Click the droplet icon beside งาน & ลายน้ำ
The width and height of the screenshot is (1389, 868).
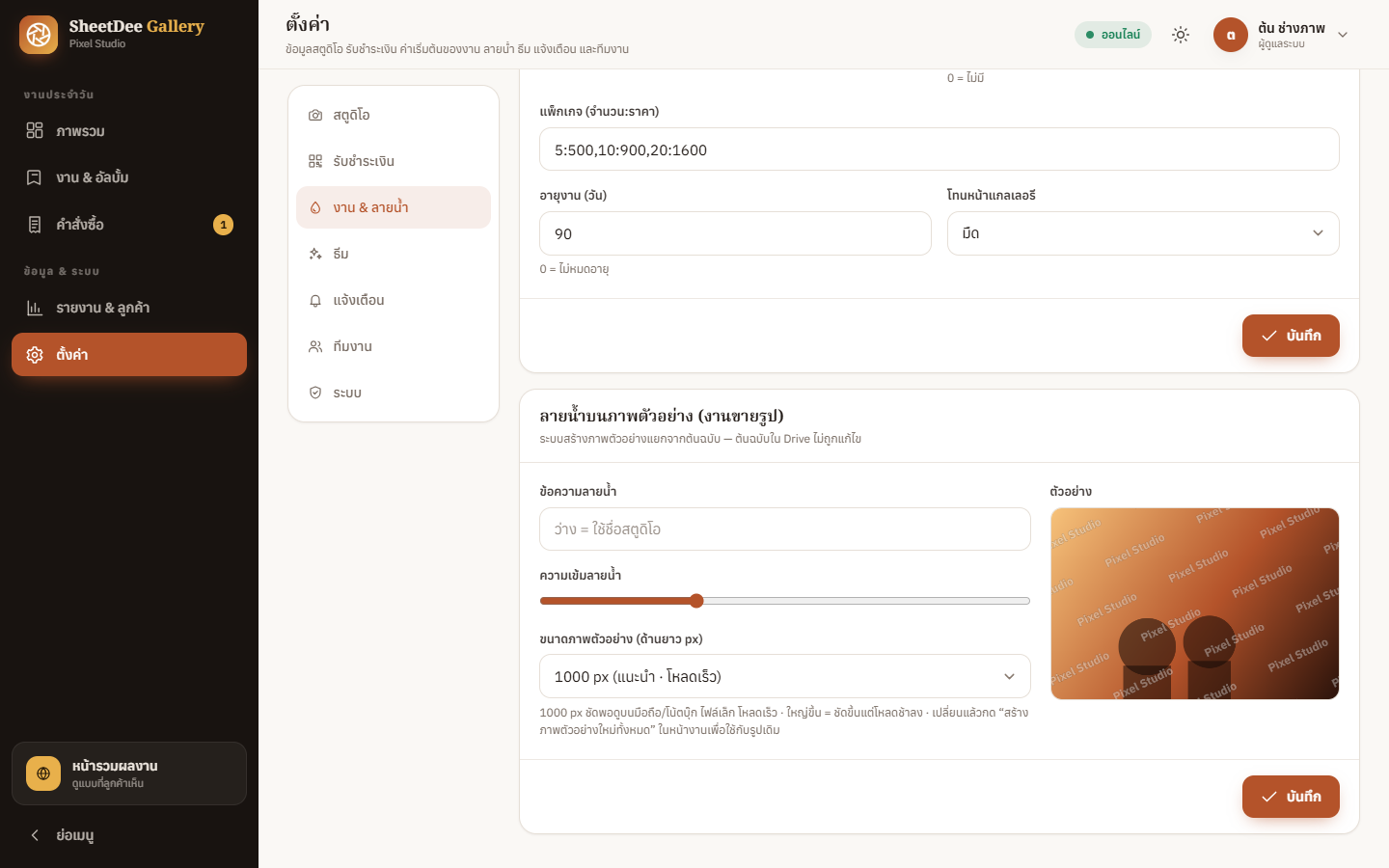click(315, 207)
